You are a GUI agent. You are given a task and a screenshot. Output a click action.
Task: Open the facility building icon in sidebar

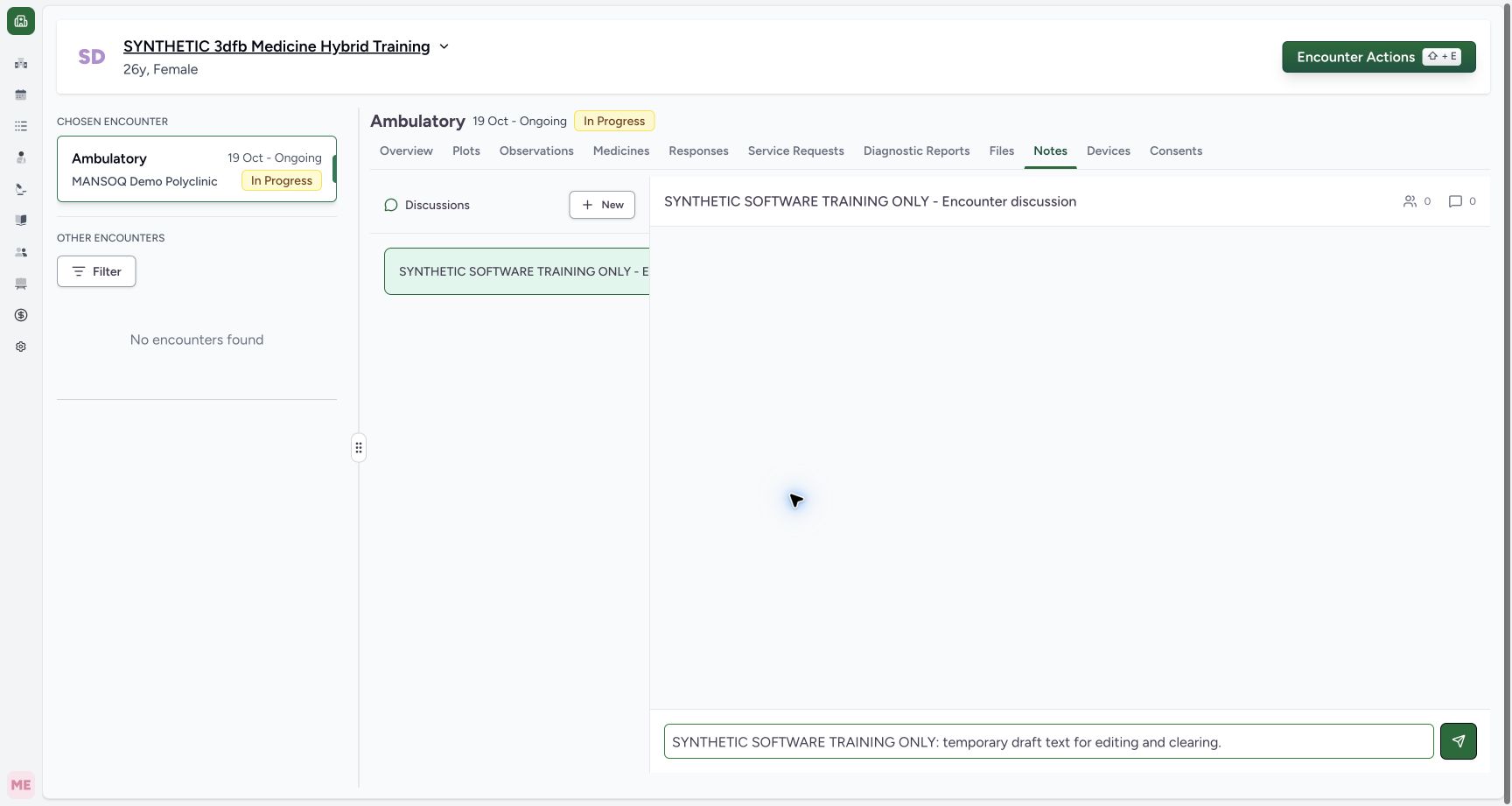click(x=21, y=63)
